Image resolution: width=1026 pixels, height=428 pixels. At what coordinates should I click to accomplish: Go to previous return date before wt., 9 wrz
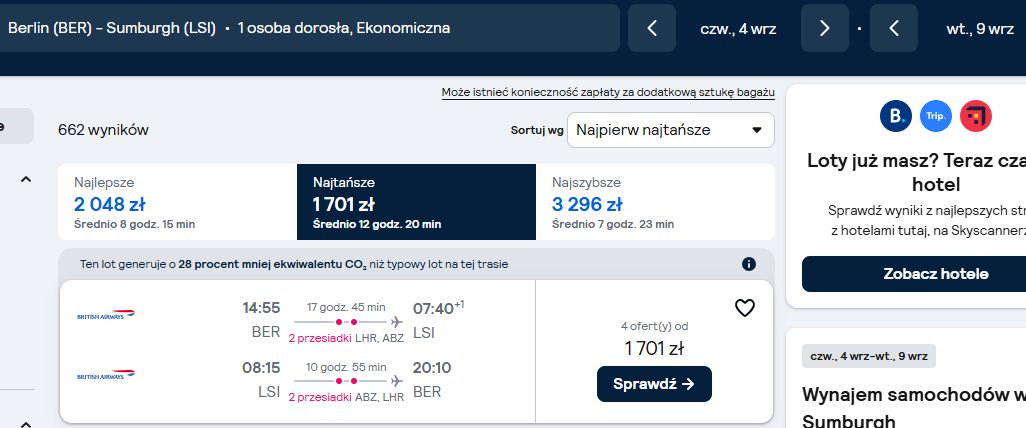click(894, 28)
